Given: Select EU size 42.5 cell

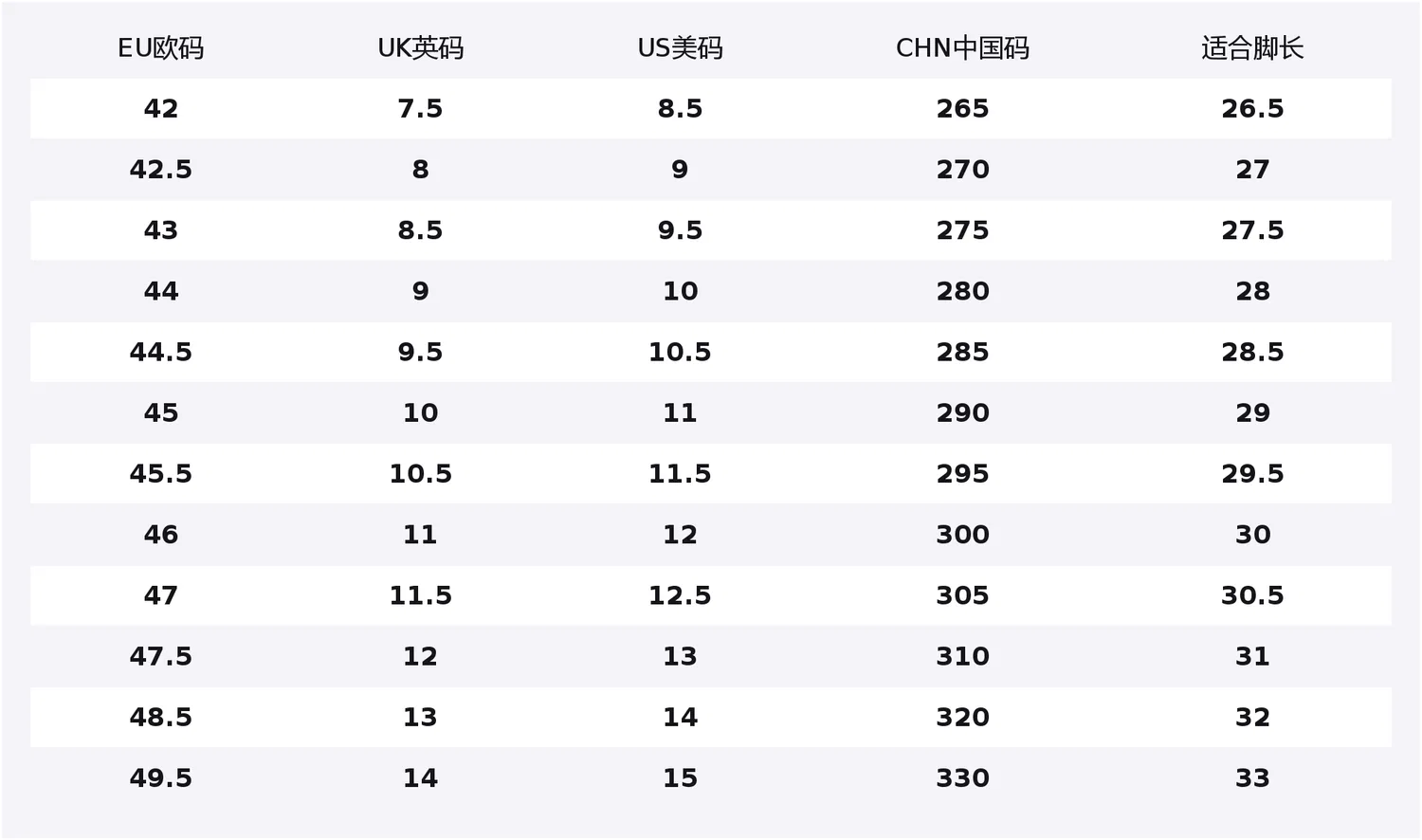Looking at the screenshot, I should coord(160,170).
